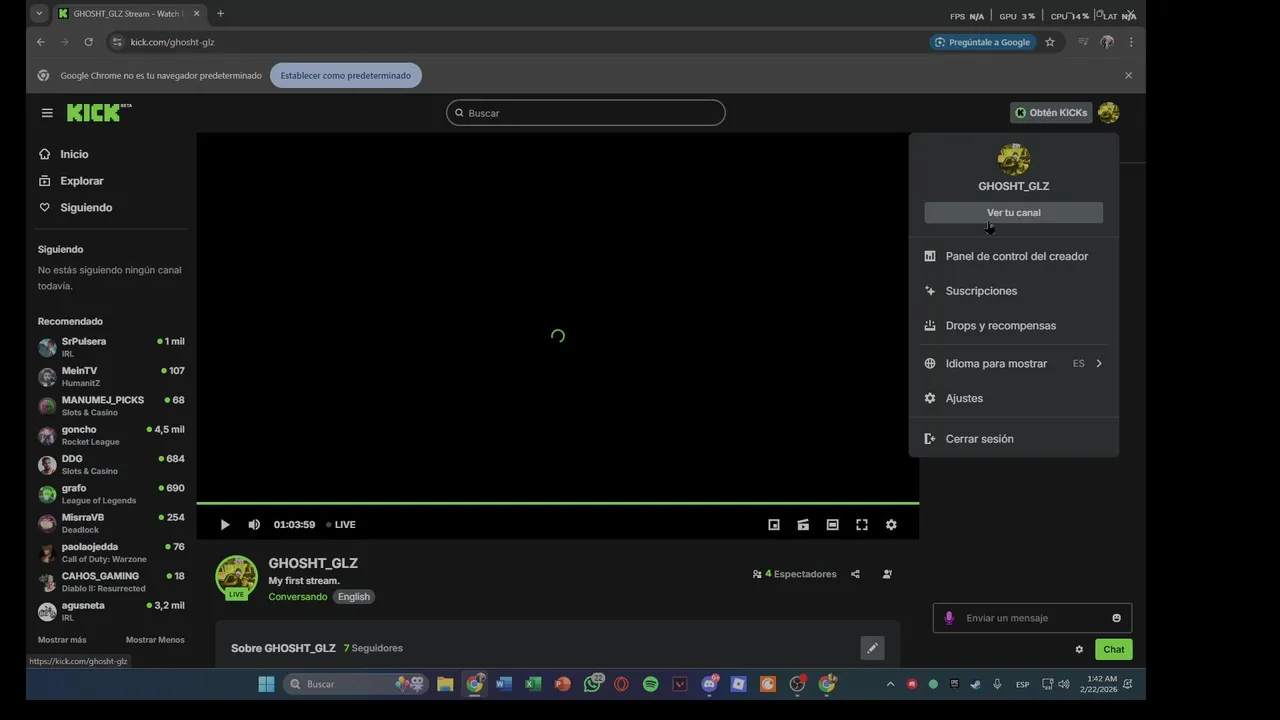
Task: Click the GHOSHT_GLZ channel avatar with LIVE badge
Action: click(237, 577)
